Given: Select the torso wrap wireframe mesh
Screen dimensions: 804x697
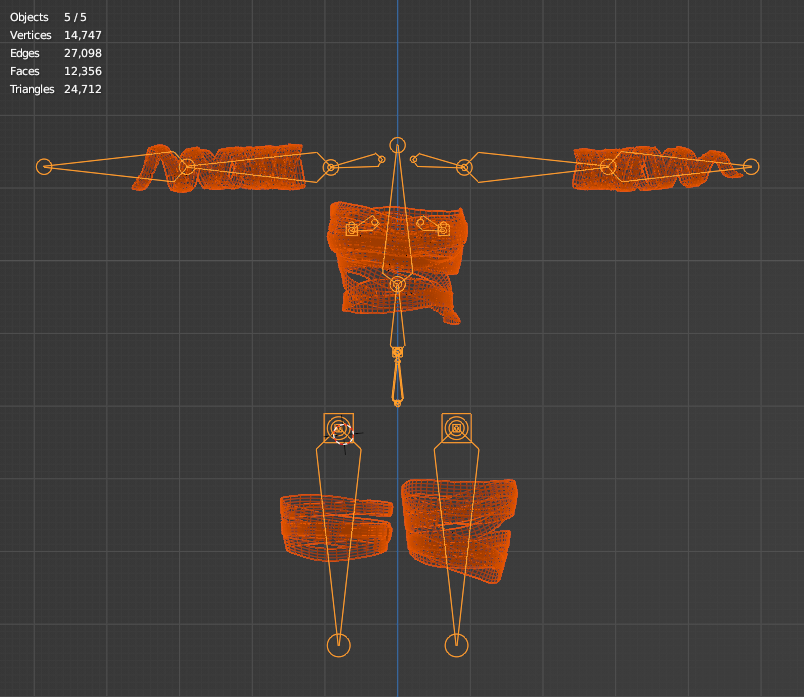Looking at the screenshot, I should 397,263.
